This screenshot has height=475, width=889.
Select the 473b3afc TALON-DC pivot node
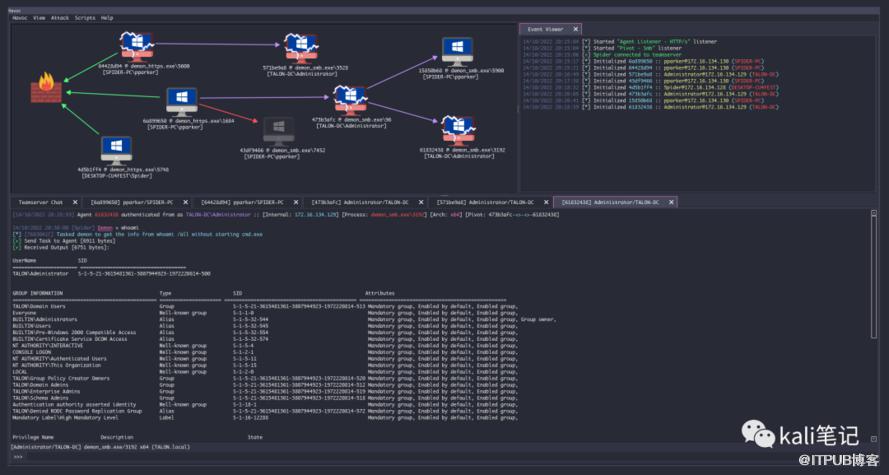point(347,98)
